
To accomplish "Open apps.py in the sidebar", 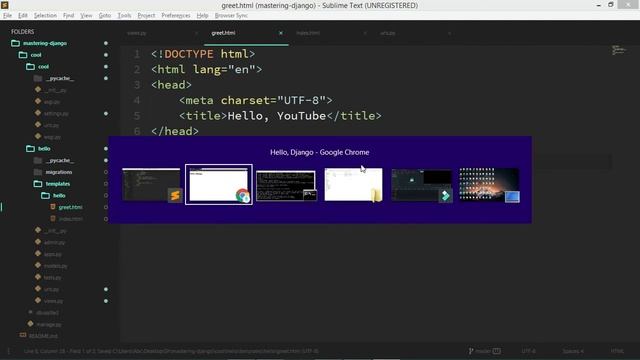I will pos(53,254).
